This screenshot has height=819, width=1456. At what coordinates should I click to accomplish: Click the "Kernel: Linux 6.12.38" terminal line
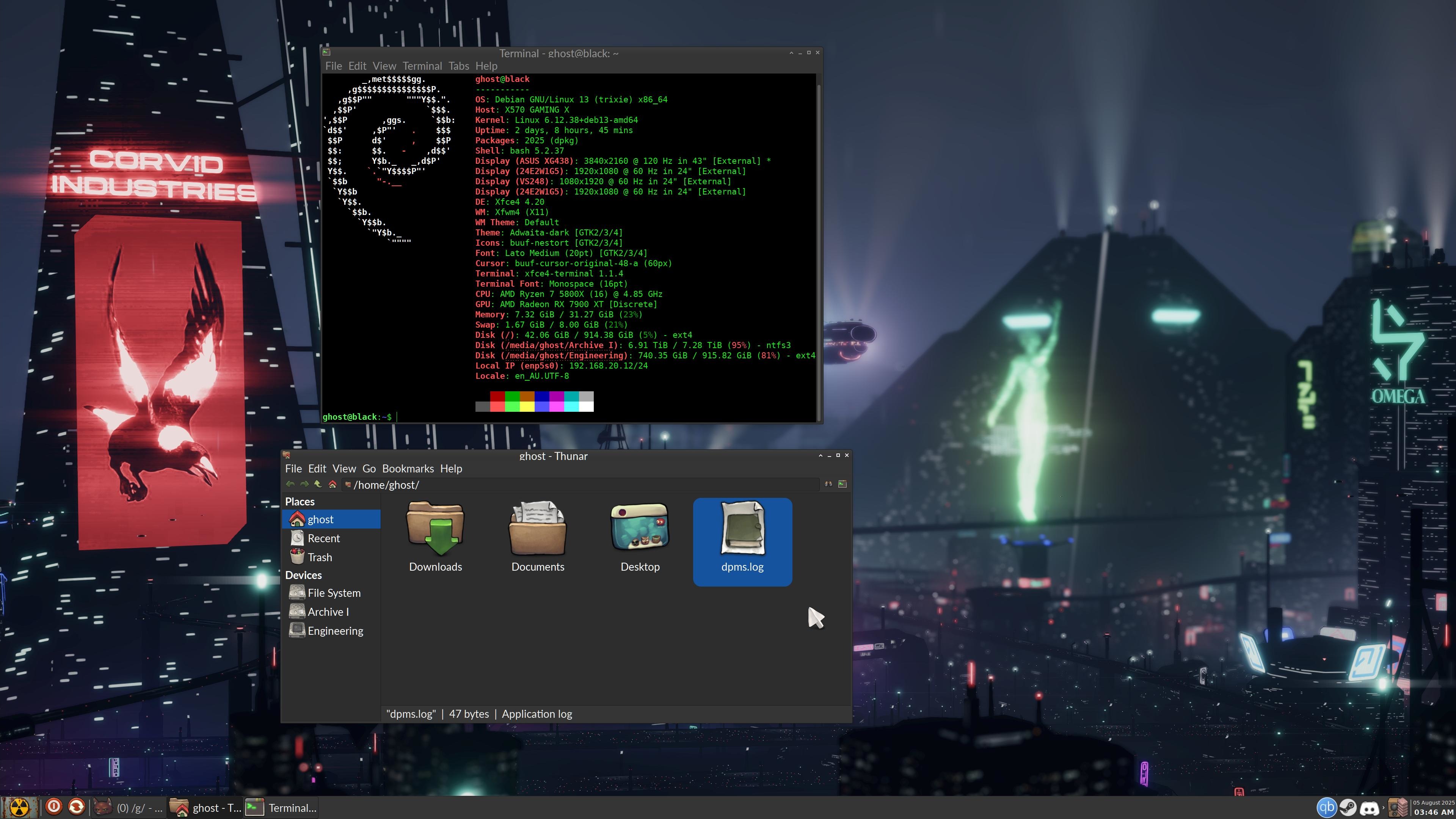tap(556, 120)
